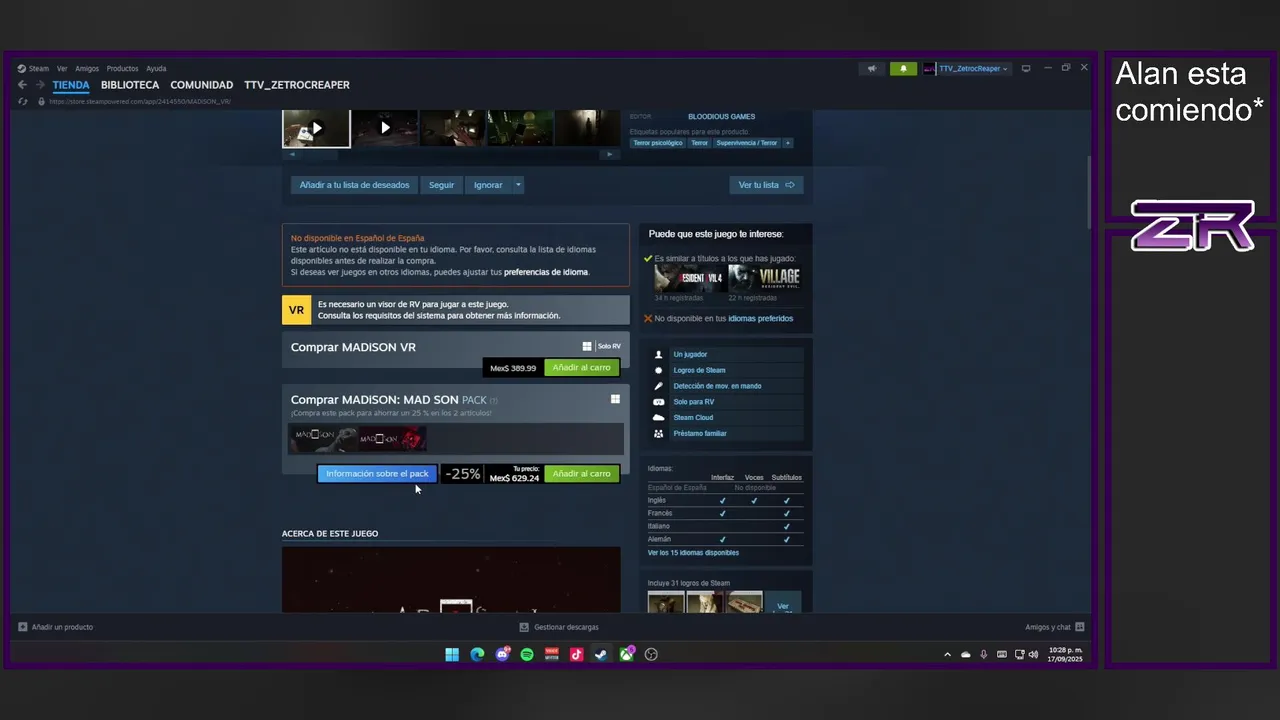Click 'Información sobre el pack' button

coord(377,474)
